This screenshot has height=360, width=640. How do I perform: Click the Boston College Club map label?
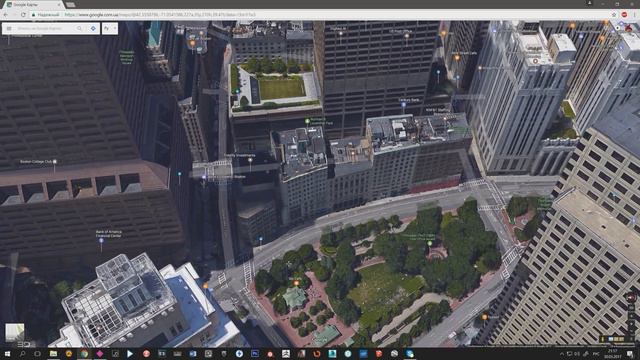coord(36,162)
